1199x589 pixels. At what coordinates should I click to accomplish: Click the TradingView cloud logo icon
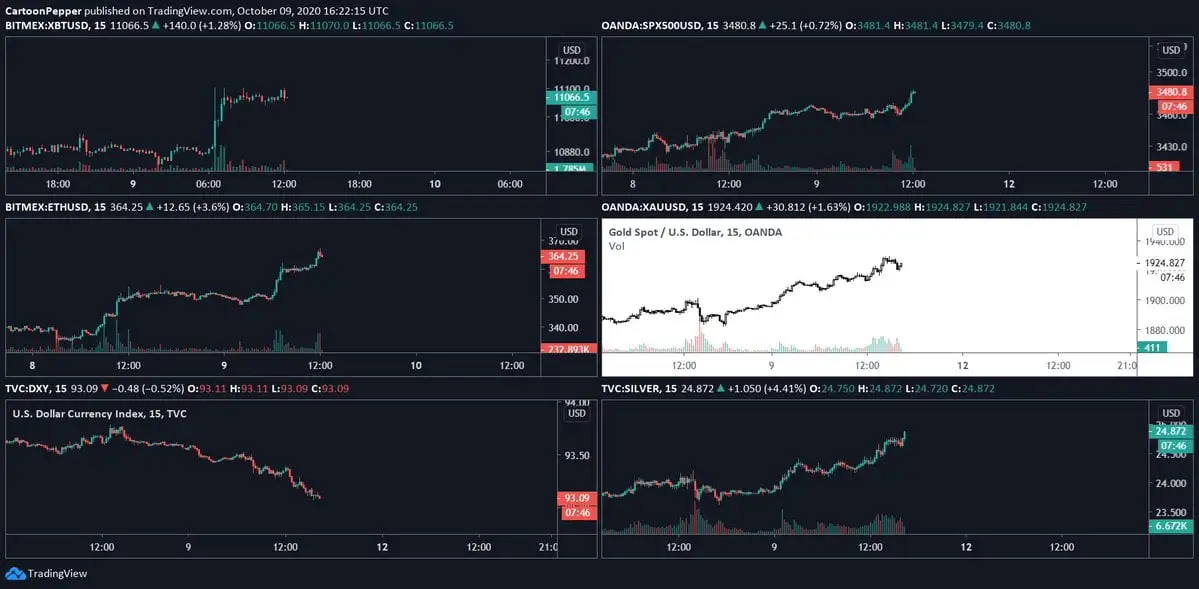[x=14, y=573]
